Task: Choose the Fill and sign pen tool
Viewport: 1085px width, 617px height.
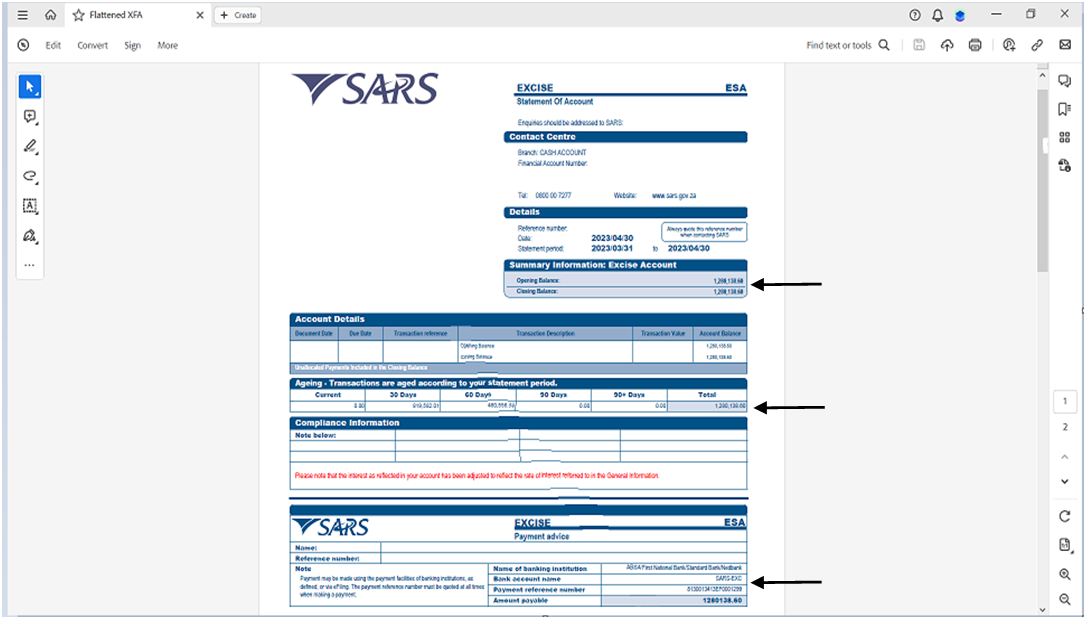Action: pos(30,236)
